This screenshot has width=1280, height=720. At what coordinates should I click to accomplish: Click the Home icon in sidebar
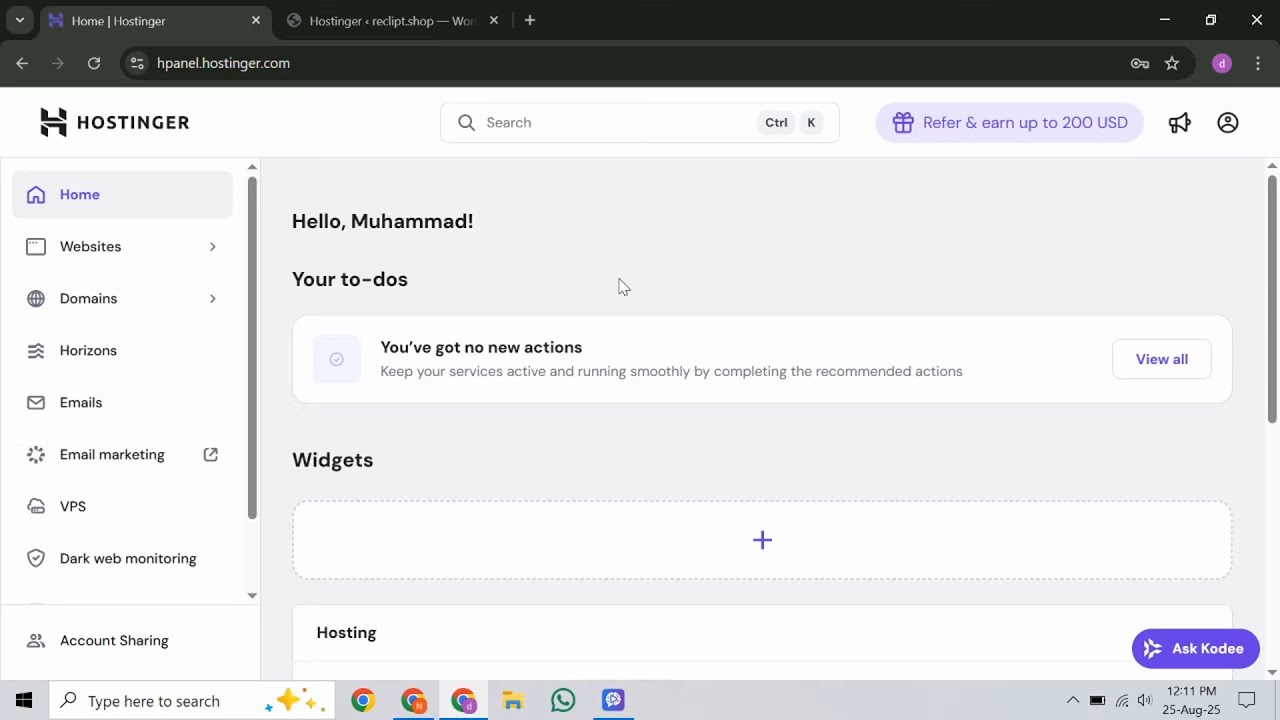(36, 195)
